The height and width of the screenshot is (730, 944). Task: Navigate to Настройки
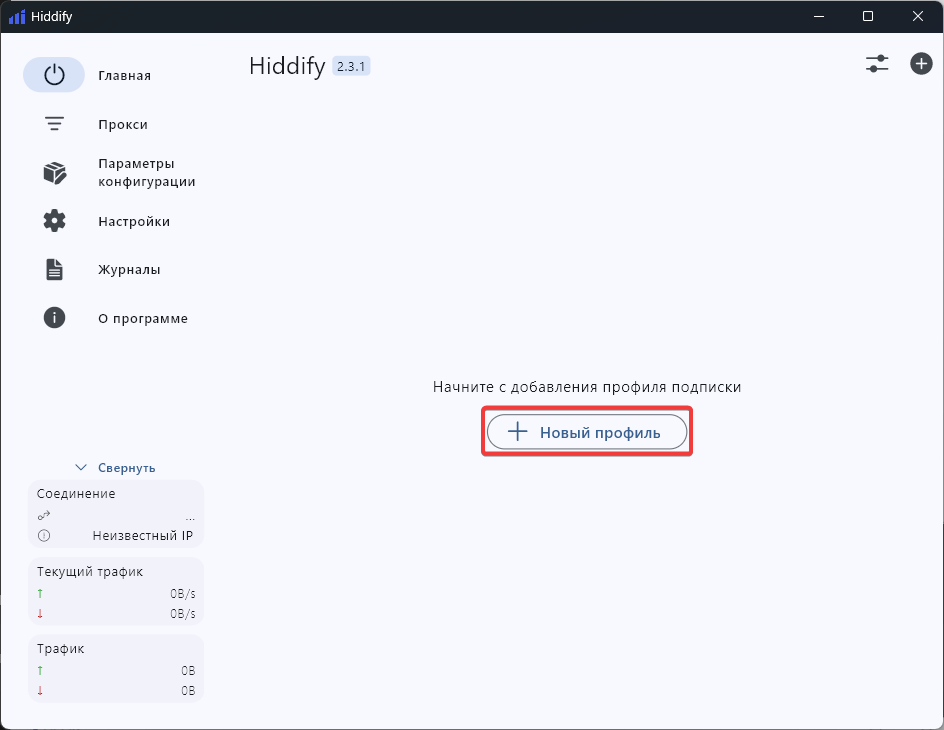[134, 221]
